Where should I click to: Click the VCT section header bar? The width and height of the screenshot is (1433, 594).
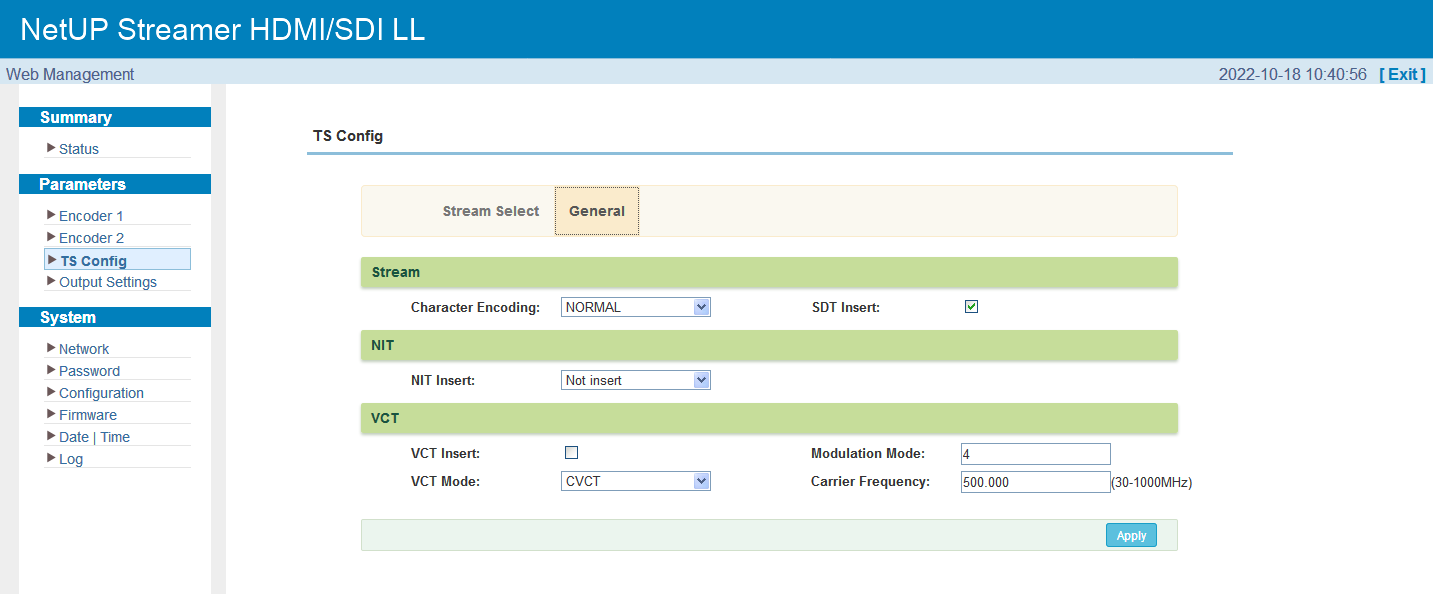pos(769,418)
